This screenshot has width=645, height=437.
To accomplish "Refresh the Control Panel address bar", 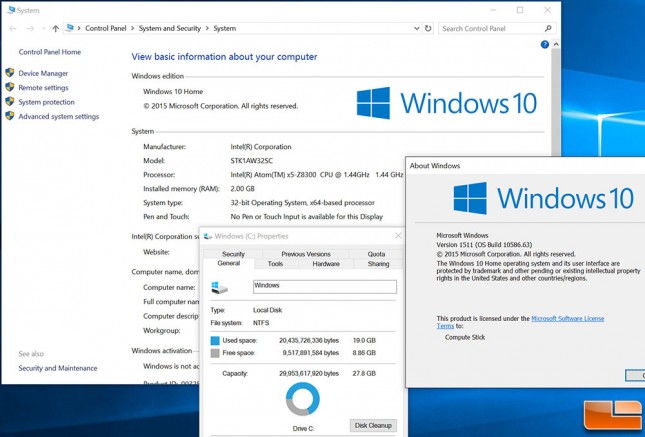I will [x=428, y=28].
